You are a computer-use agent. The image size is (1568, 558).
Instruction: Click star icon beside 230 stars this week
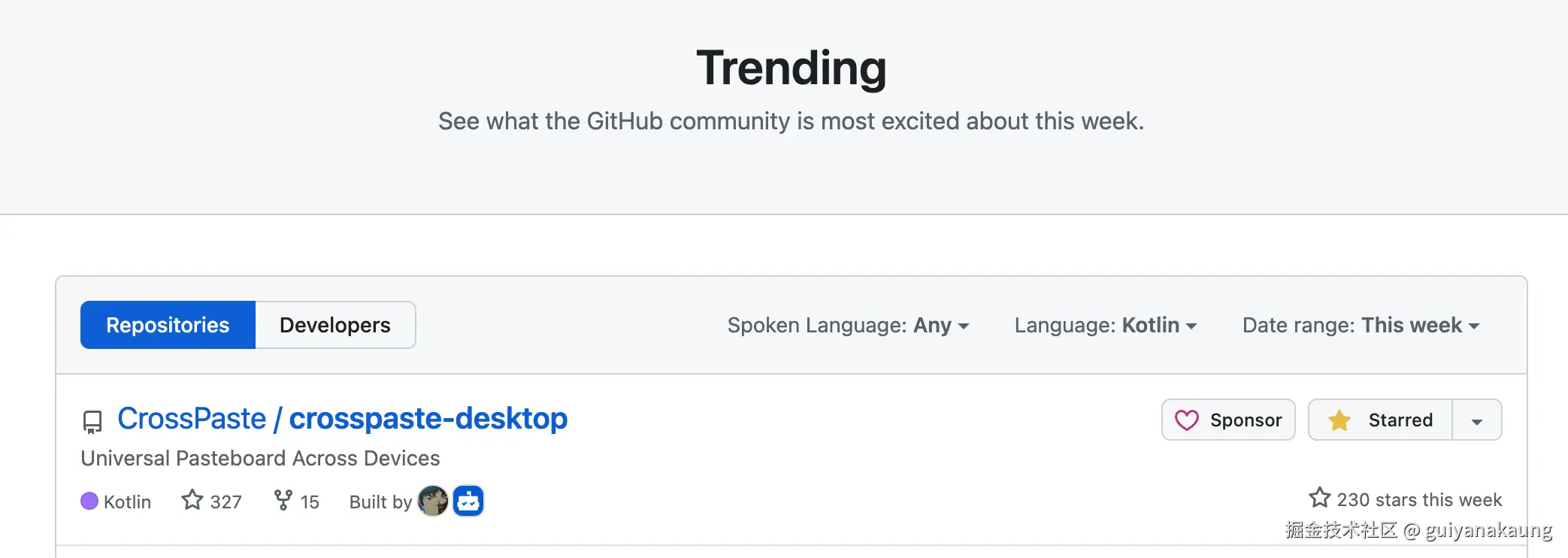coord(1319,498)
